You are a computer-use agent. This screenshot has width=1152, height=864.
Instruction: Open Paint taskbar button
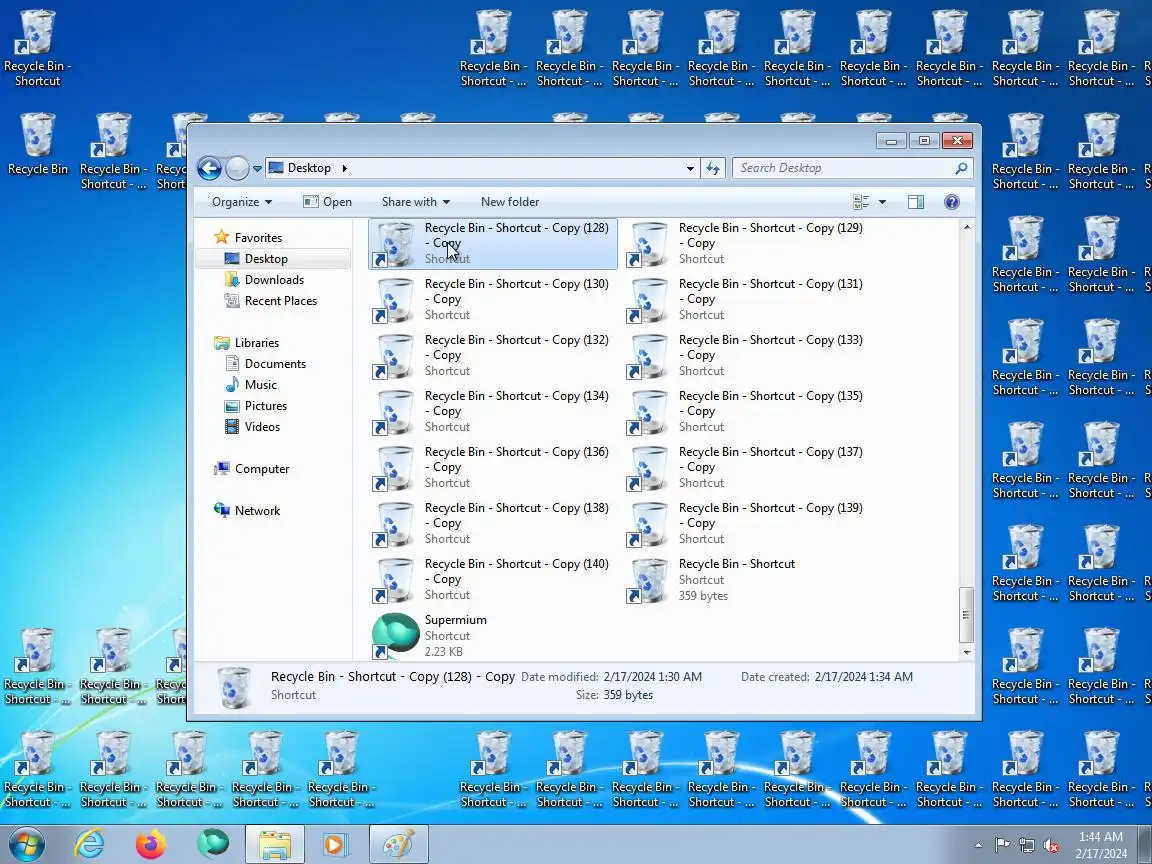(397, 845)
